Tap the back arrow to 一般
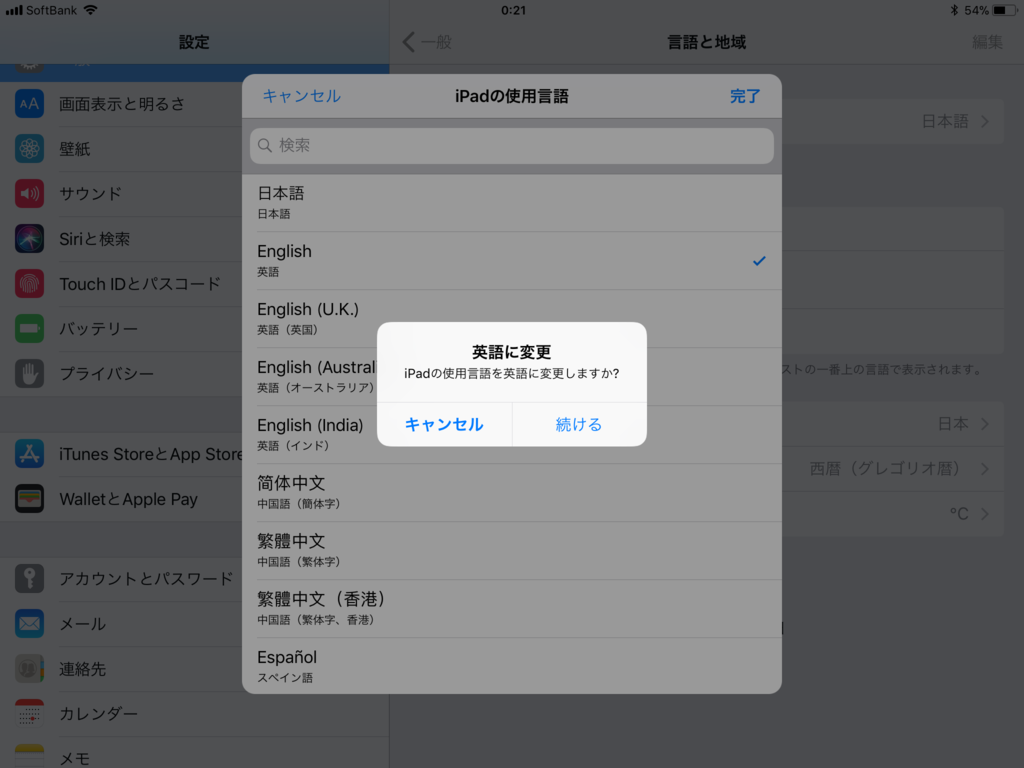Viewport: 1024px width, 768px height. [x=409, y=42]
